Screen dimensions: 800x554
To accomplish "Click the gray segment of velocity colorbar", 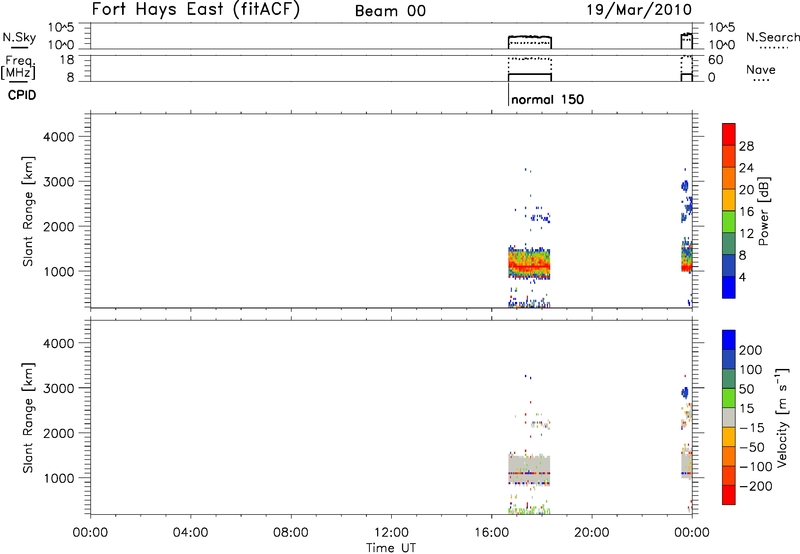I will [x=729, y=417].
